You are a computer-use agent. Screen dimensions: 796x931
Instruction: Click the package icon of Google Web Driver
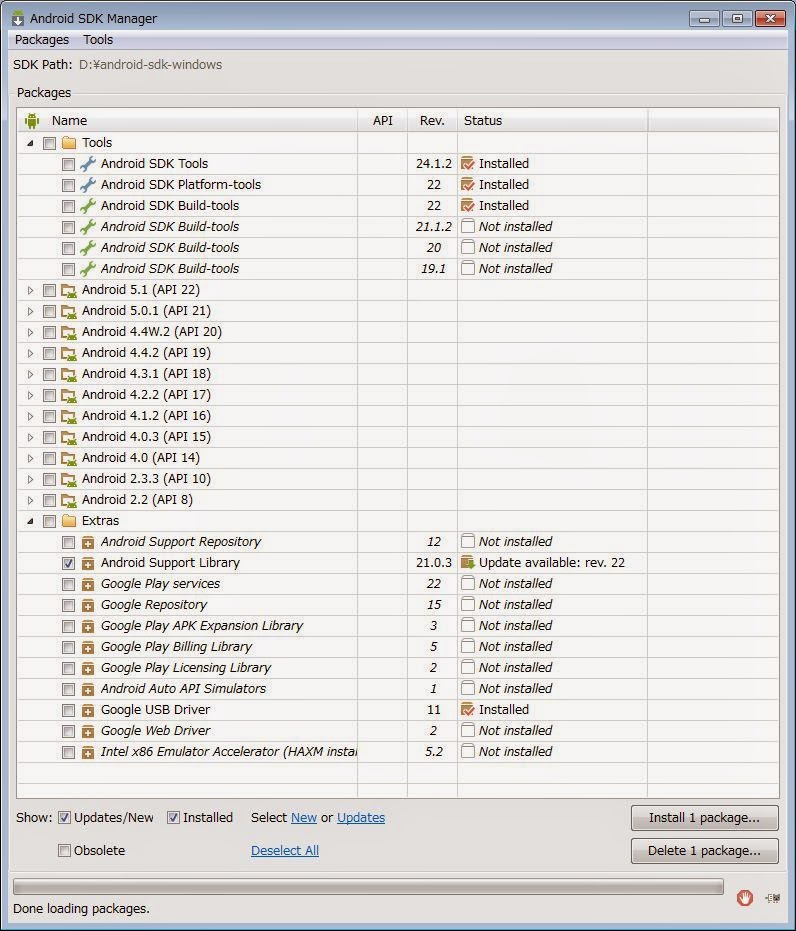(x=88, y=731)
